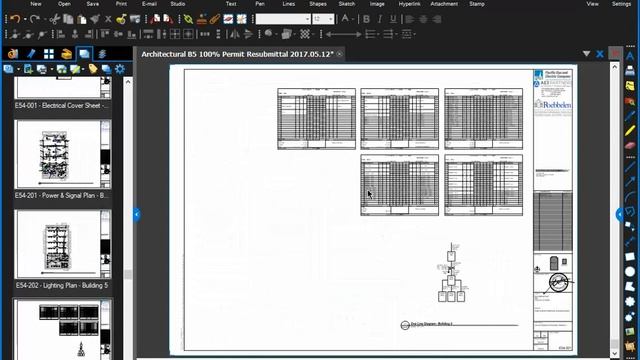Click the yellow tag label icon
This screenshot has height=360, width=640.
(x=93, y=69)
